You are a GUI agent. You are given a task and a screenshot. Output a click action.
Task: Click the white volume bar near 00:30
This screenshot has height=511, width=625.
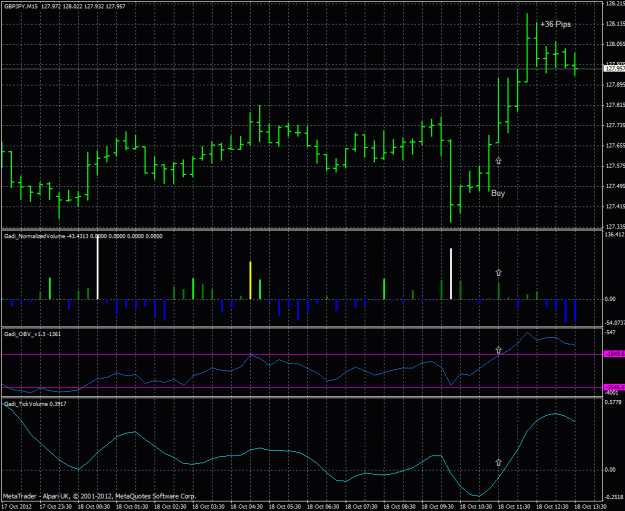98,267
